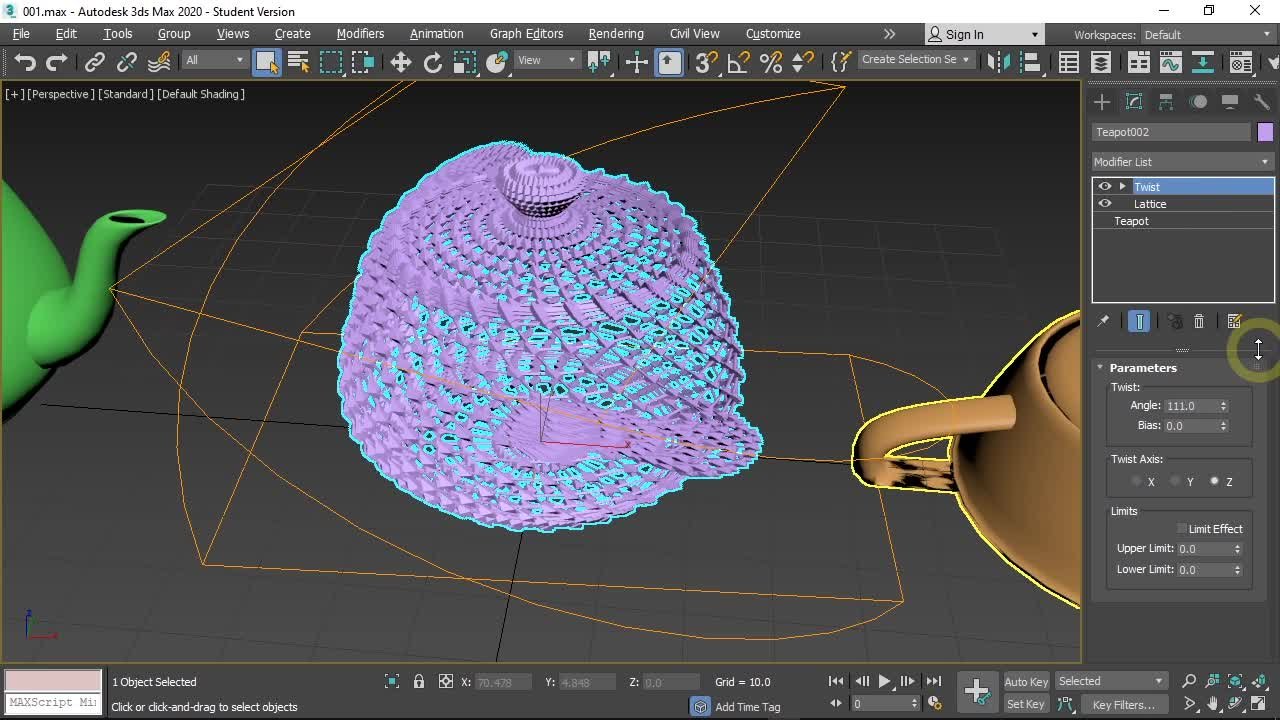
Task: Click the Pin Stack icon
Action: pyautogui.click(x=1103, y=321)
